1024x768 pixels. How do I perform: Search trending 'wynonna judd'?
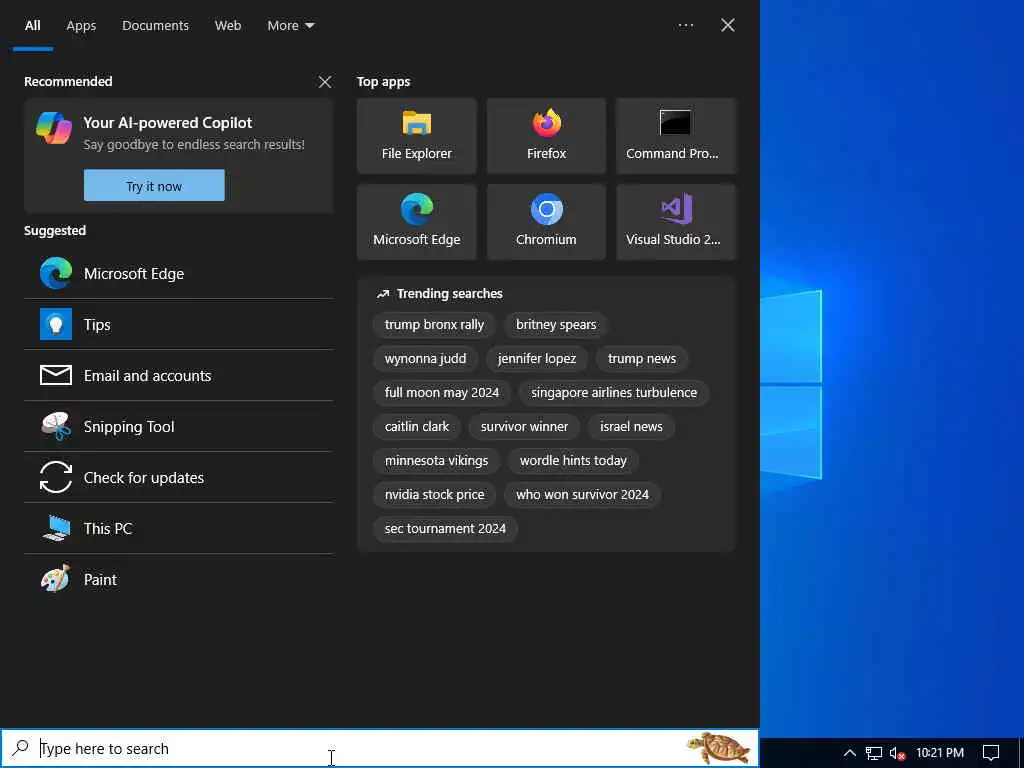click(x=425, y=359)
